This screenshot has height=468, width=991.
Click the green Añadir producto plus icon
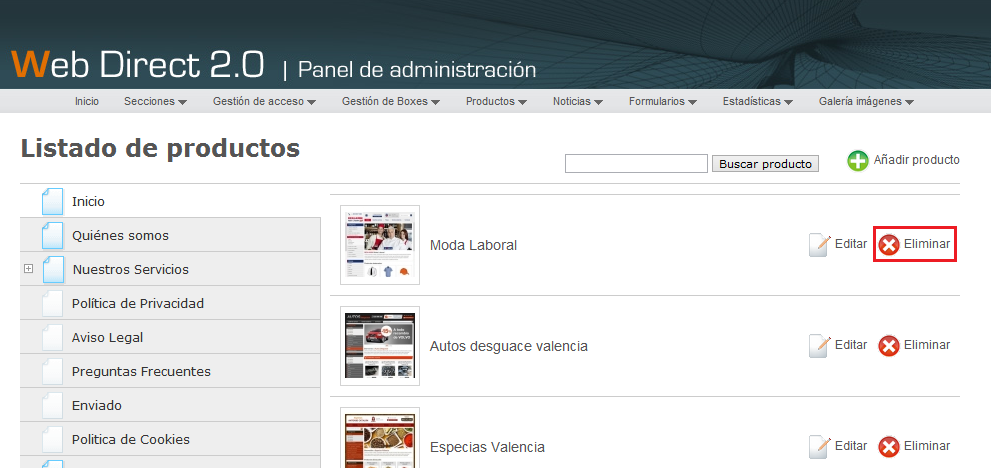pyautogui.click(x=858, y=161)
